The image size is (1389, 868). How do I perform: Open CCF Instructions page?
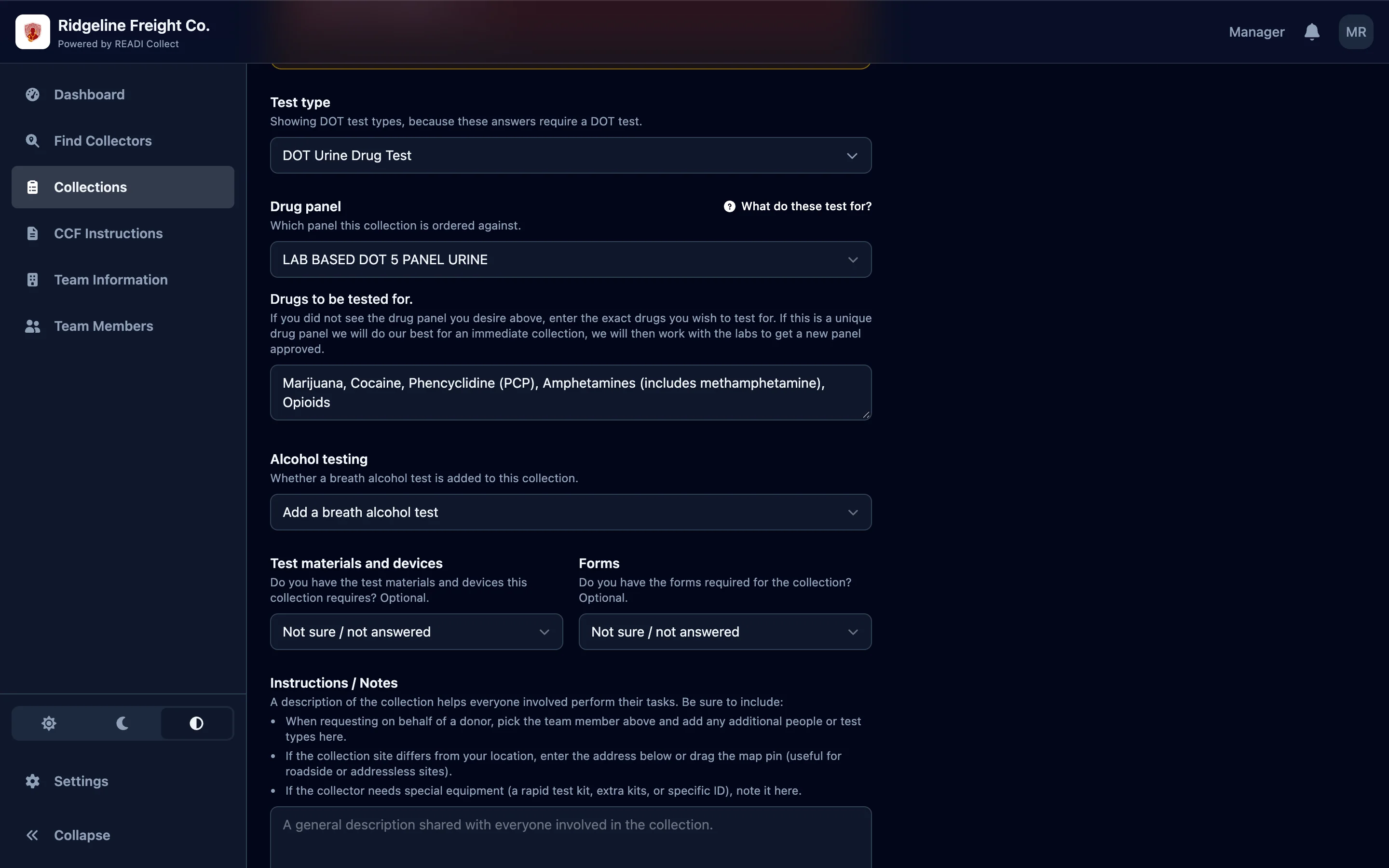[x=123, y=234]
